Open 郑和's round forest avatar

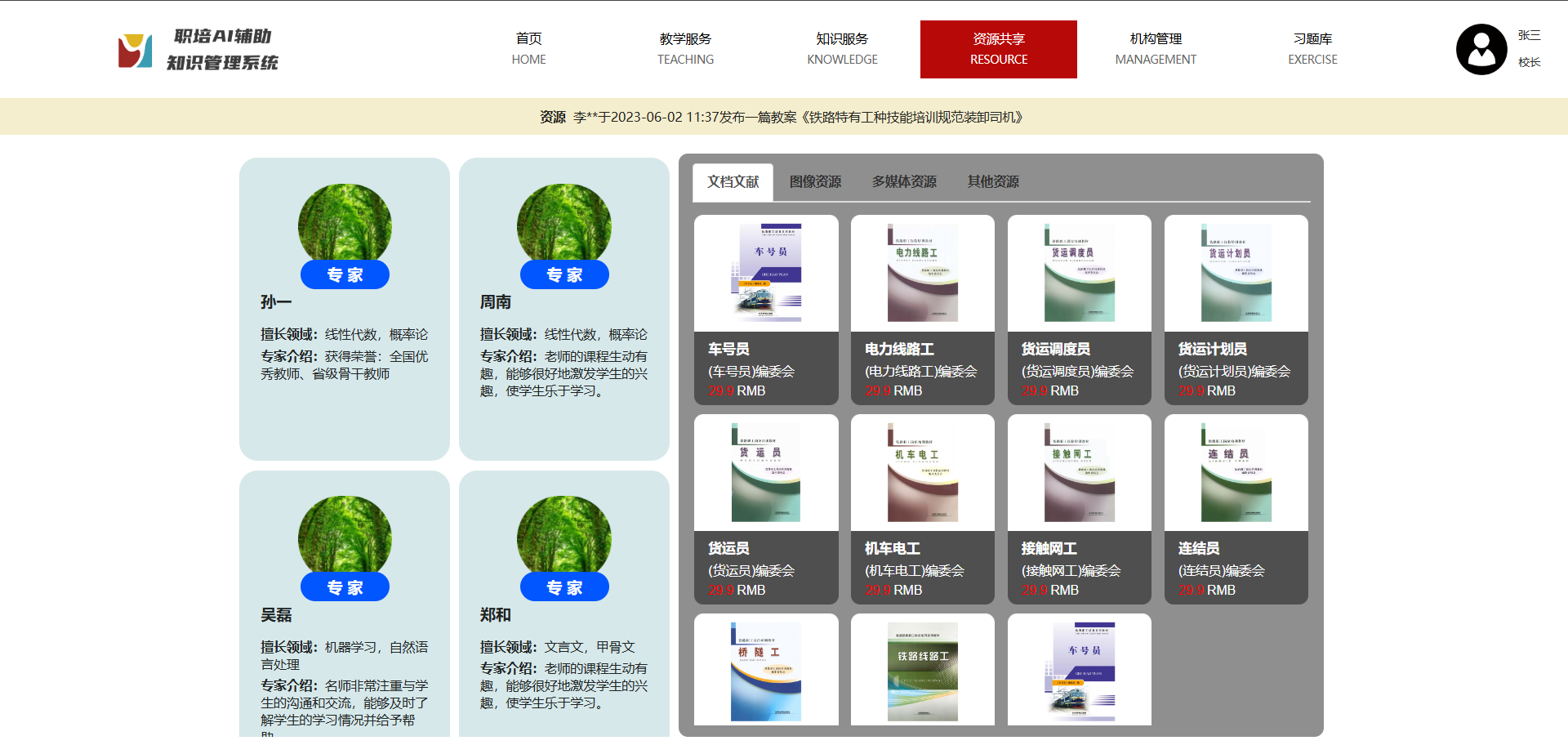coord(564,535)
